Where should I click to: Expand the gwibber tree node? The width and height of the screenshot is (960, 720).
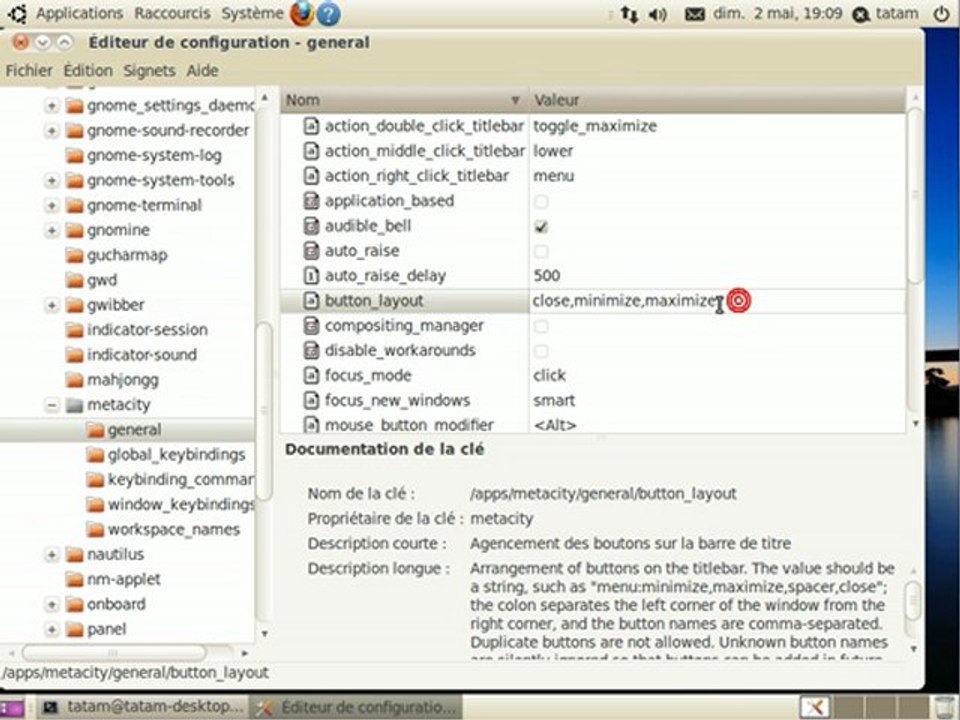click(x=52, y=305)
